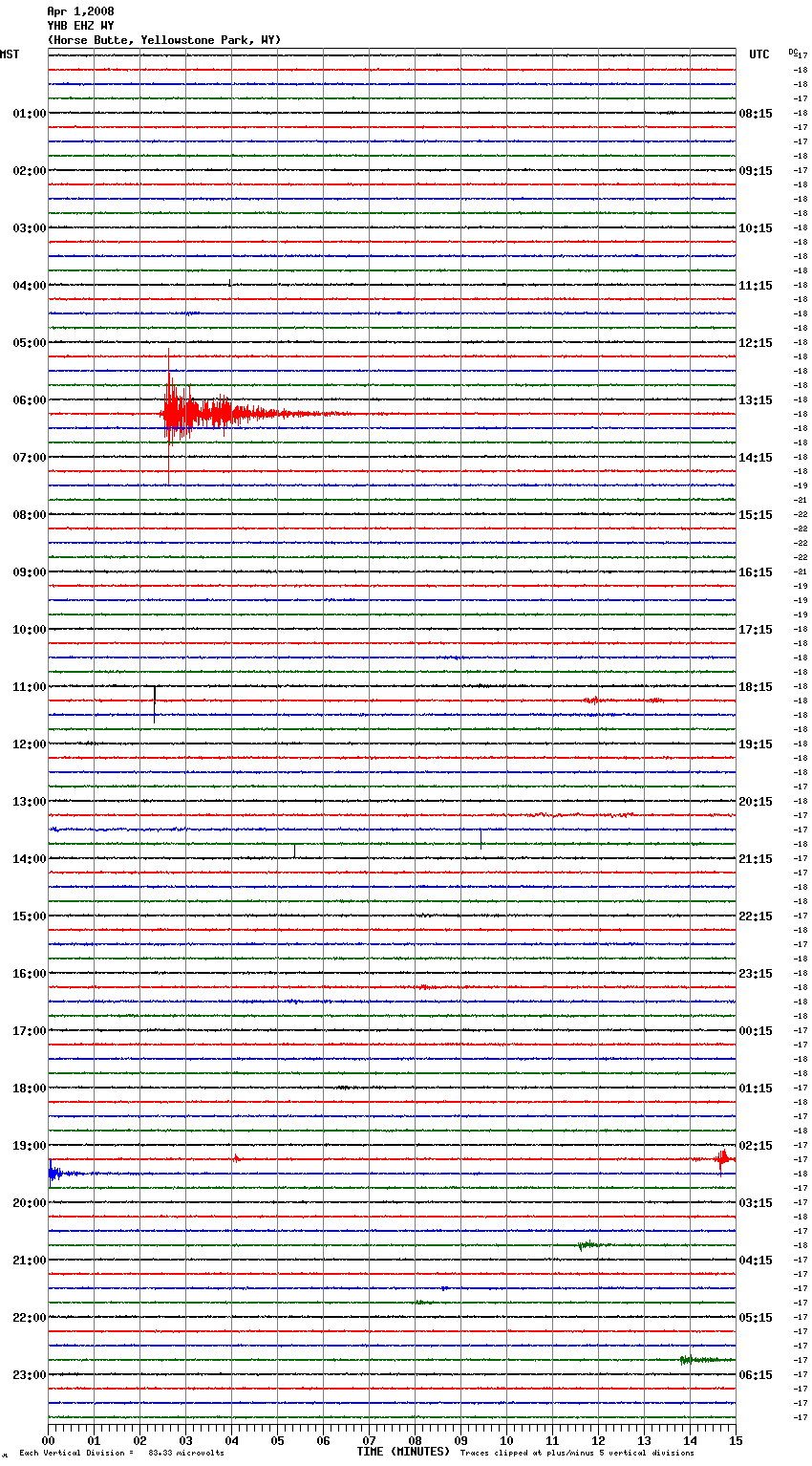Click the 16:00 MST time label

point(30,974)
